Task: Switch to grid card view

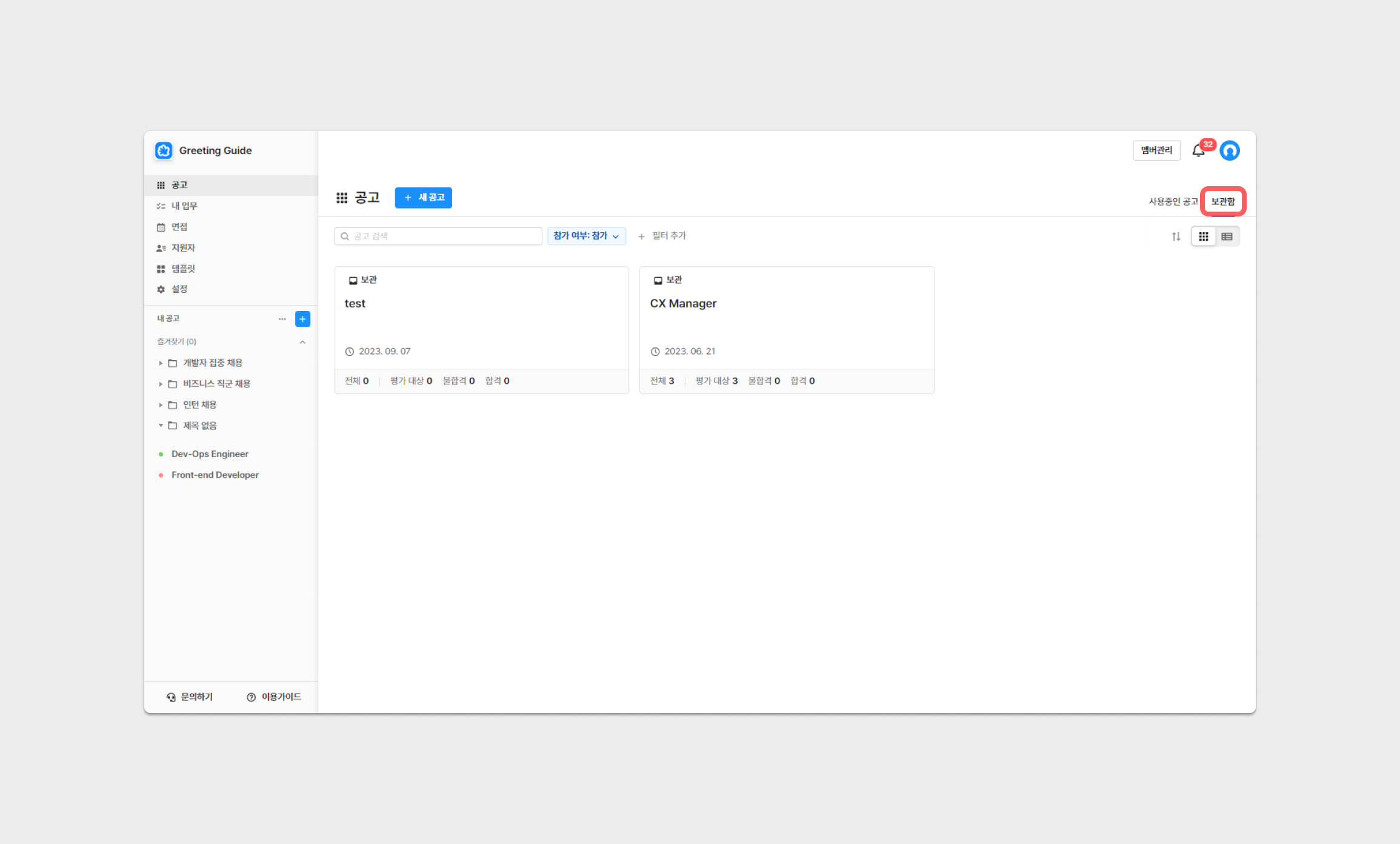Action: tap(1204, 236)
